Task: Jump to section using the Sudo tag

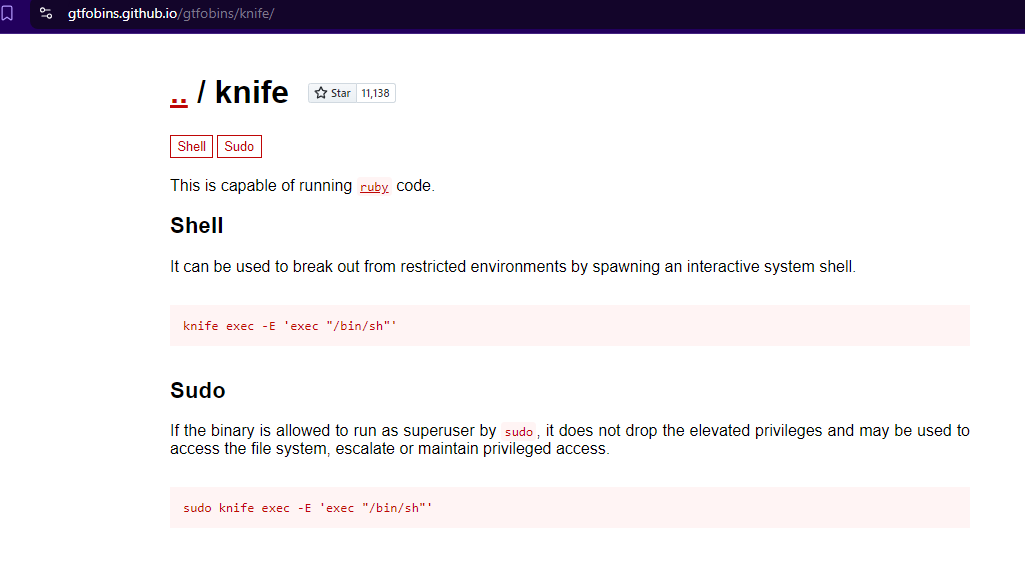Action: [239, 147]
